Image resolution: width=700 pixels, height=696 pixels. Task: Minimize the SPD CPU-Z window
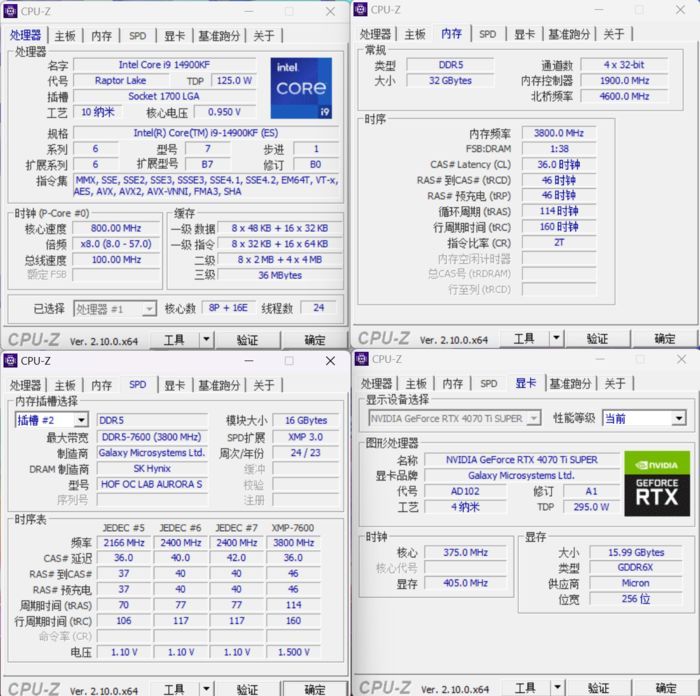point(249,361)
